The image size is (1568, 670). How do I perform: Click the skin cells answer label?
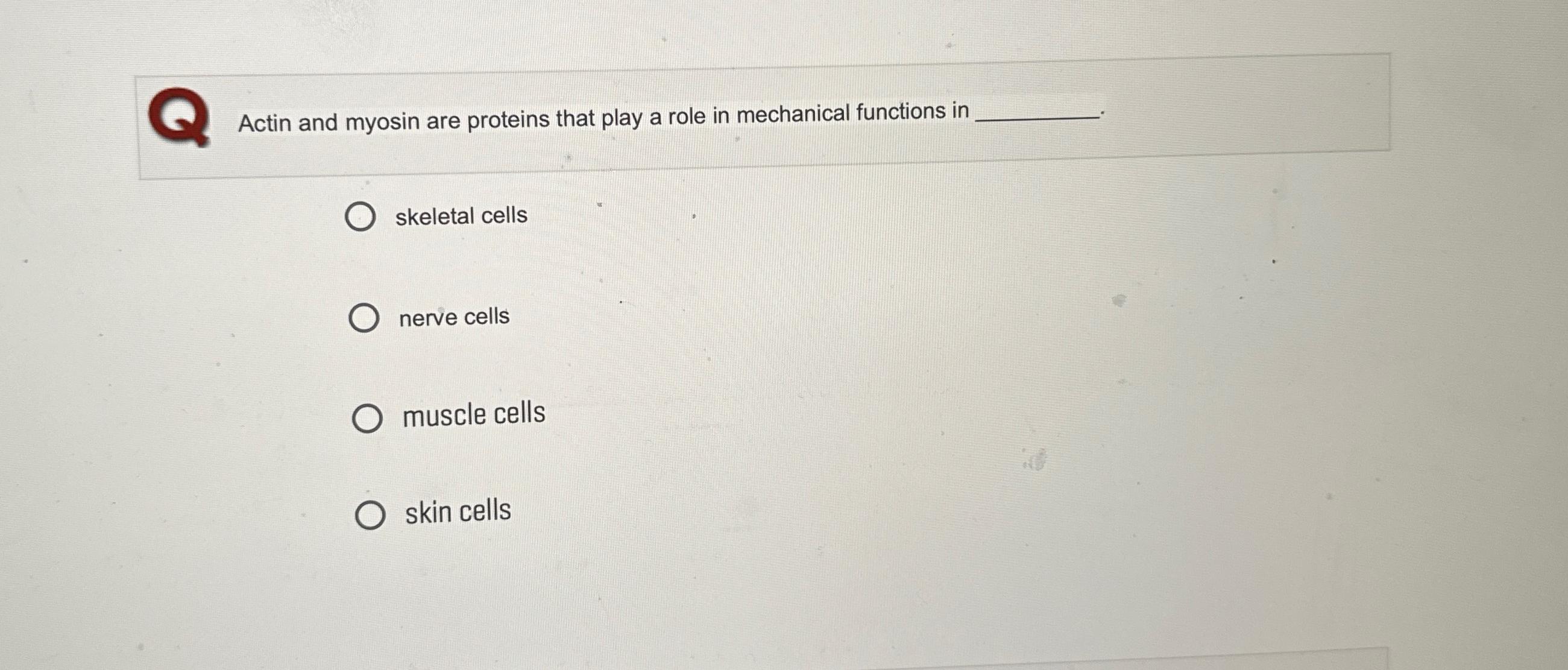click(x=456, y=511)
